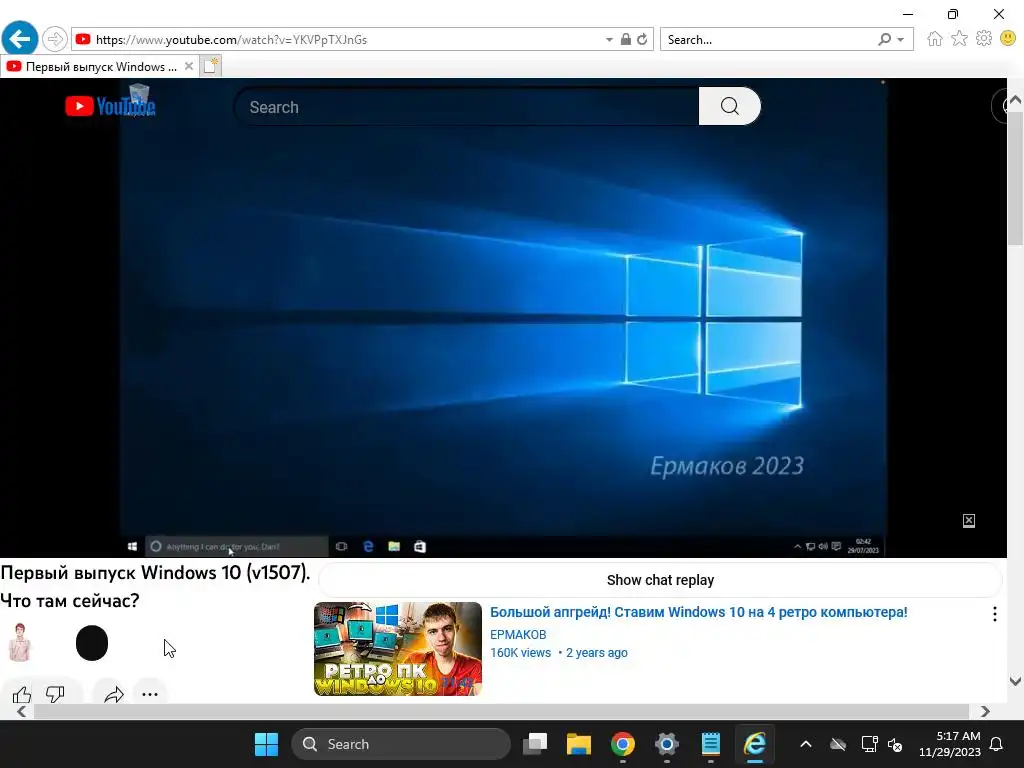Click the vertical scrollbar thumb
This screenshot has height=768, width=1024.
[x=1016, y=176]
